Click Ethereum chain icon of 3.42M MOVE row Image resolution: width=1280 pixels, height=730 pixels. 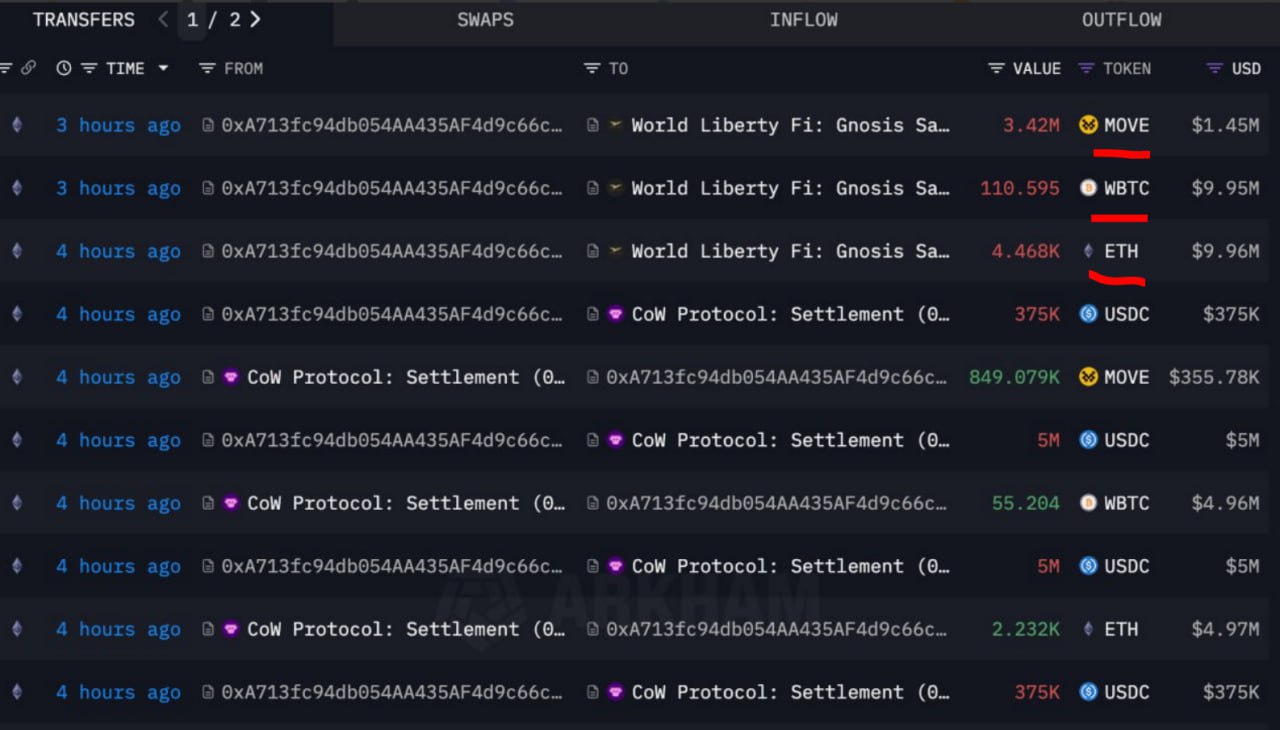pos(16,125)
